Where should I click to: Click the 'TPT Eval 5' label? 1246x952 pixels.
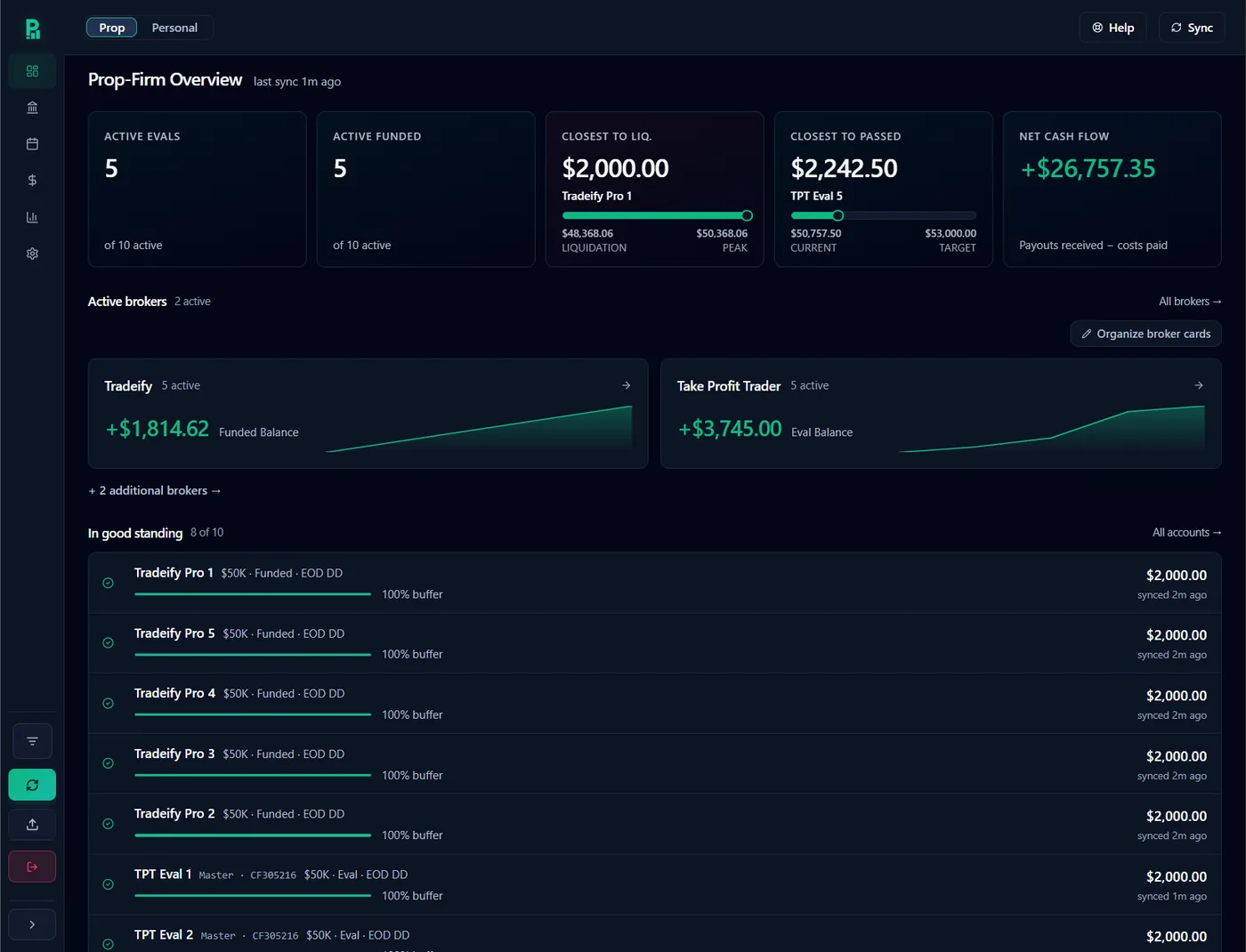(x=816, y=196)
